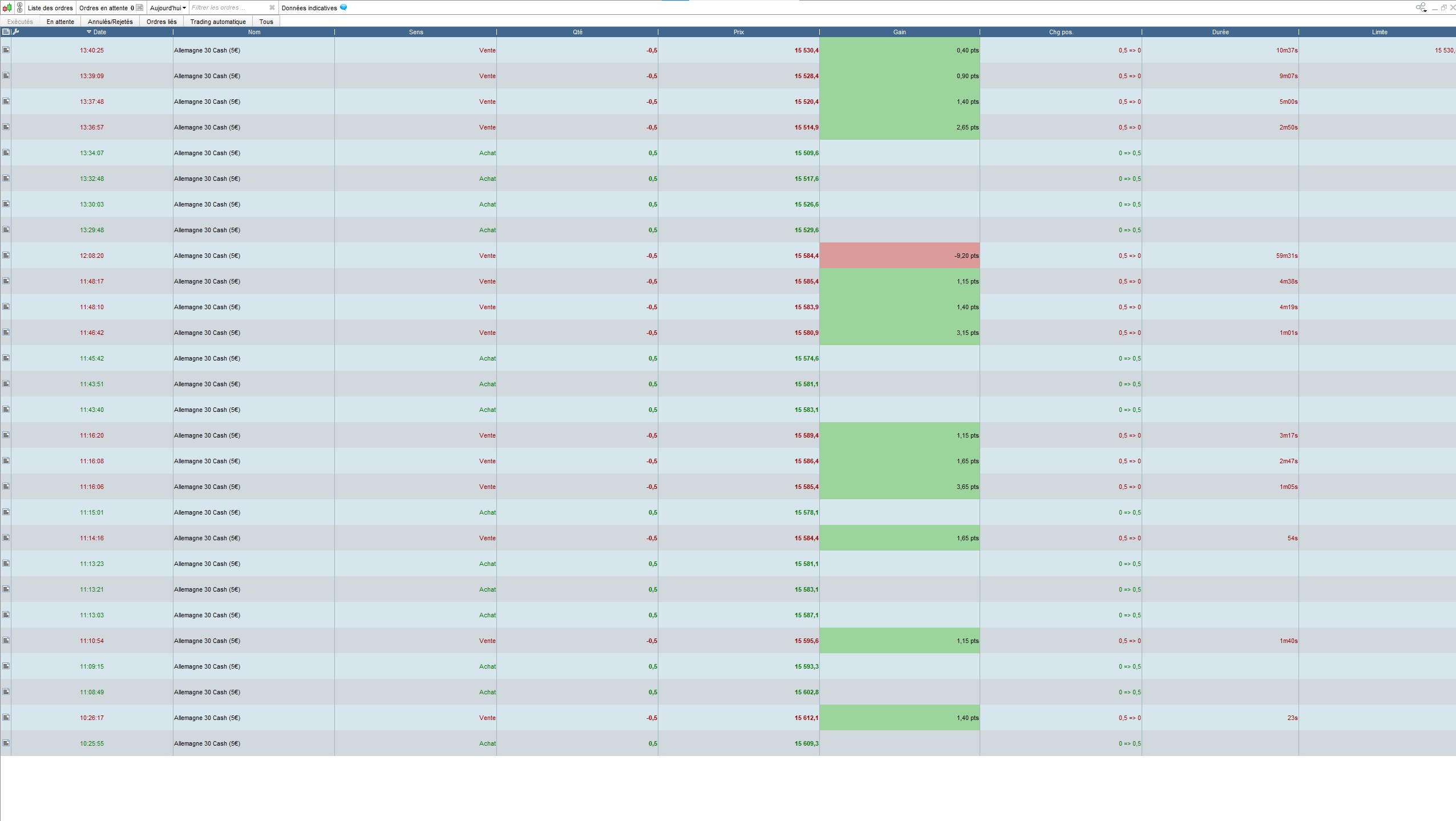Open the Trading automatique tab
The width and height of the screenshot is (1456, 821).
click(218, 22)
